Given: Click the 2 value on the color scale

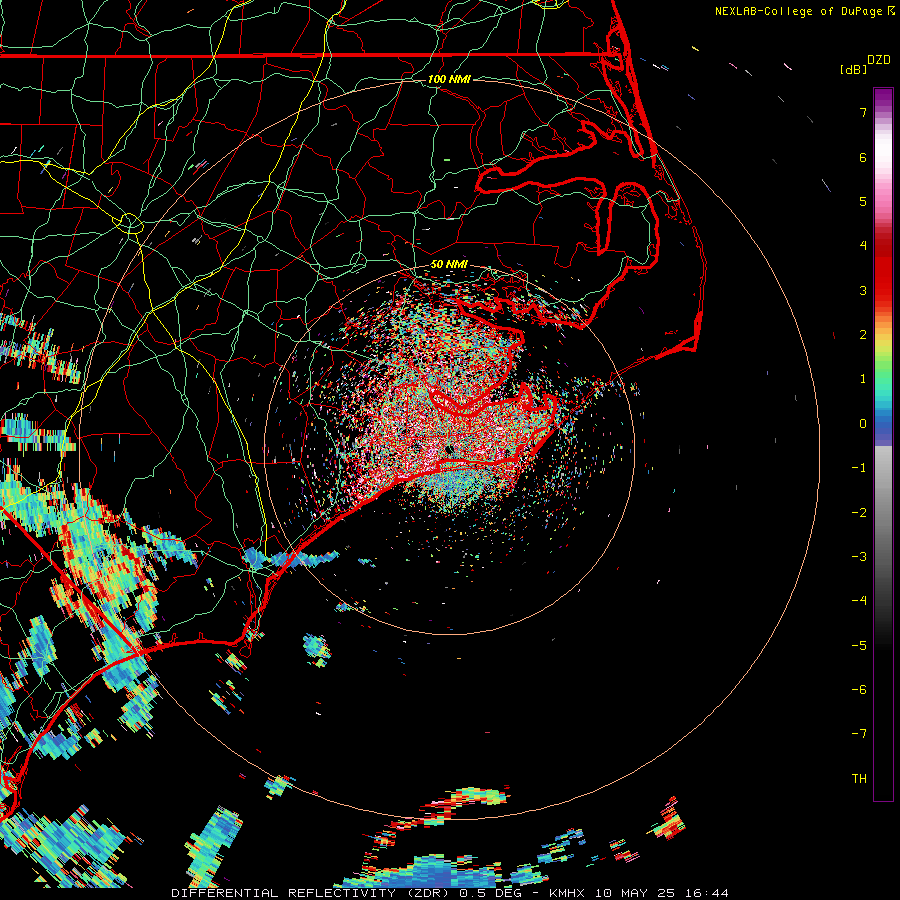Looking at the screenshot, I should [x=863, y=335].
